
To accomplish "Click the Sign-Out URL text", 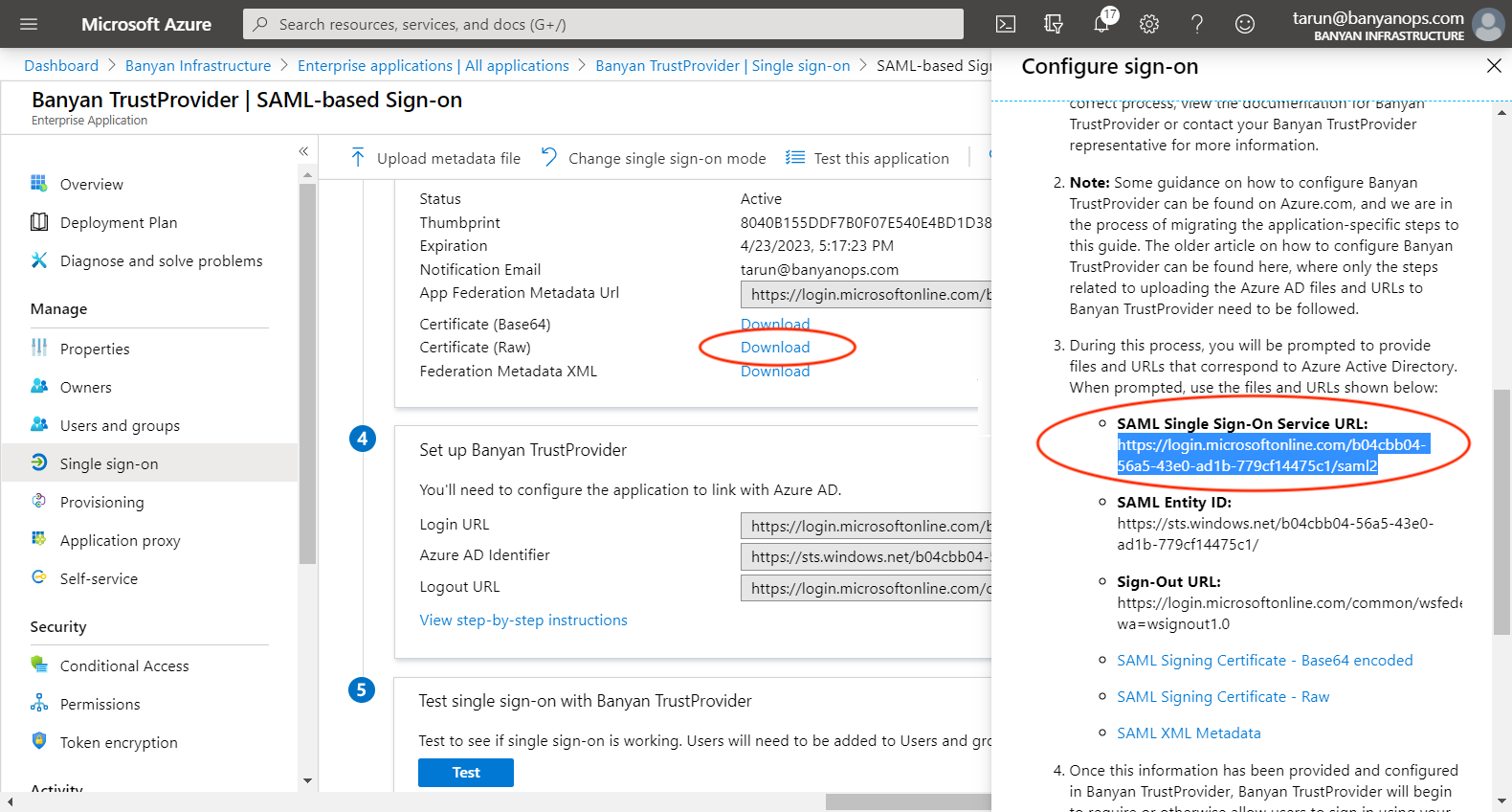I will [x=1289, y=613].
